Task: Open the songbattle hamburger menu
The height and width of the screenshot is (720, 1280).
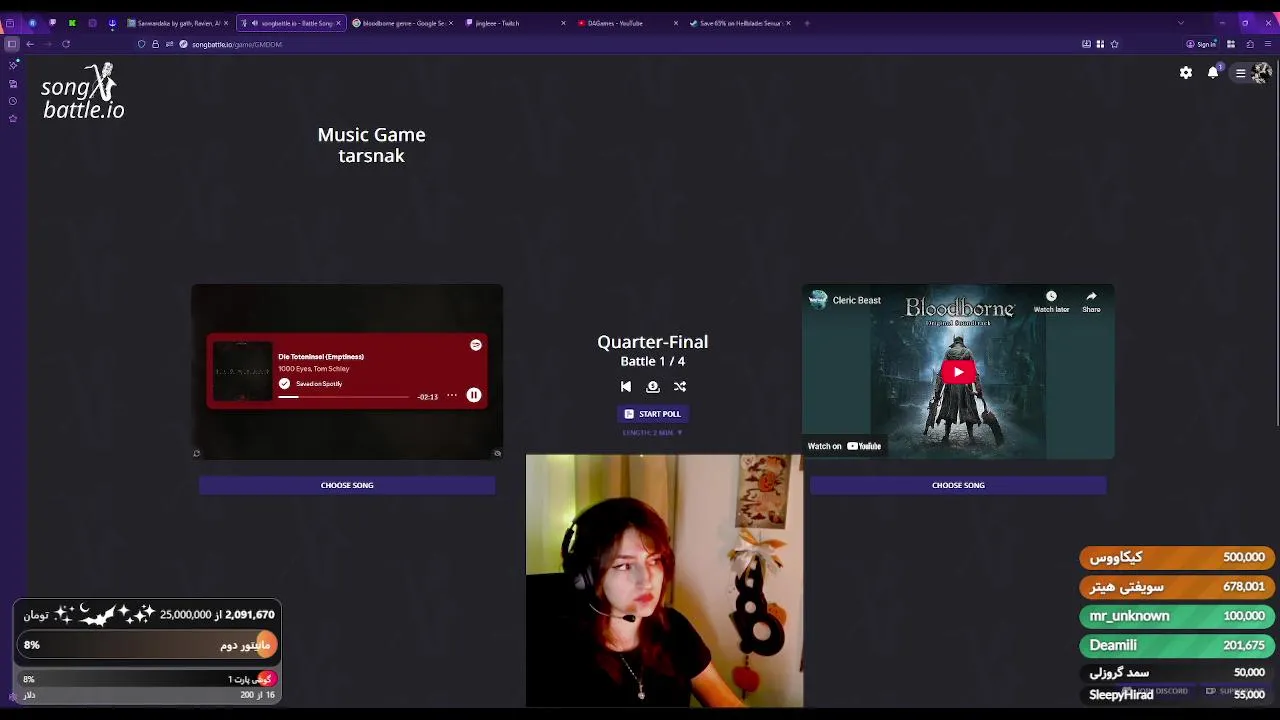Action: tap(1240, 73)
